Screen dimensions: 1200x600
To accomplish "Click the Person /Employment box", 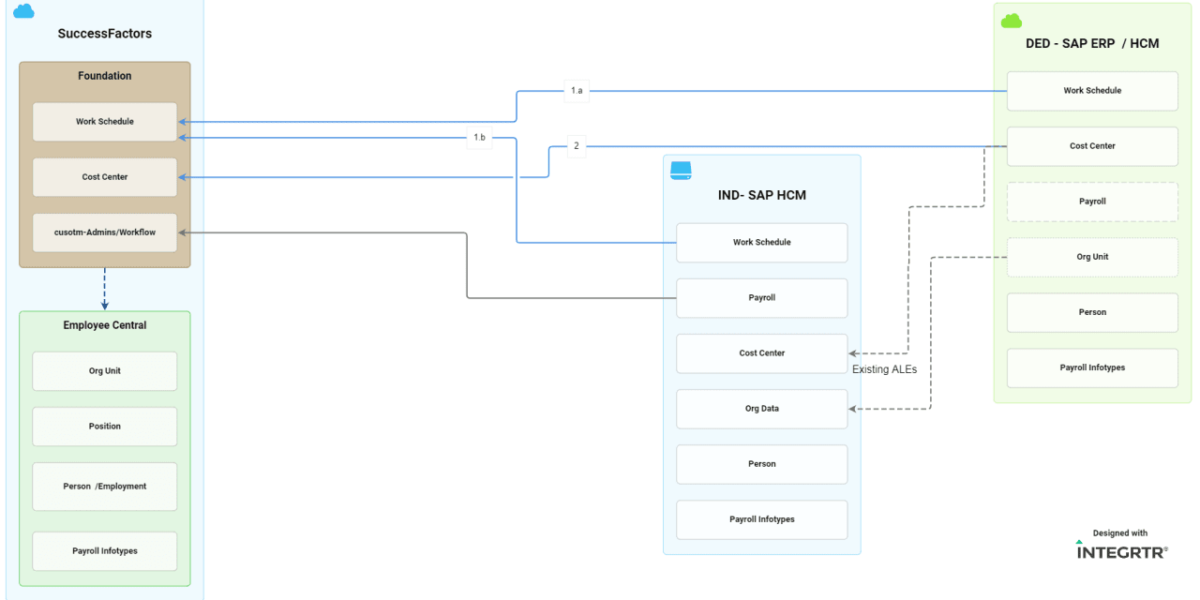I will pos(105,486).
